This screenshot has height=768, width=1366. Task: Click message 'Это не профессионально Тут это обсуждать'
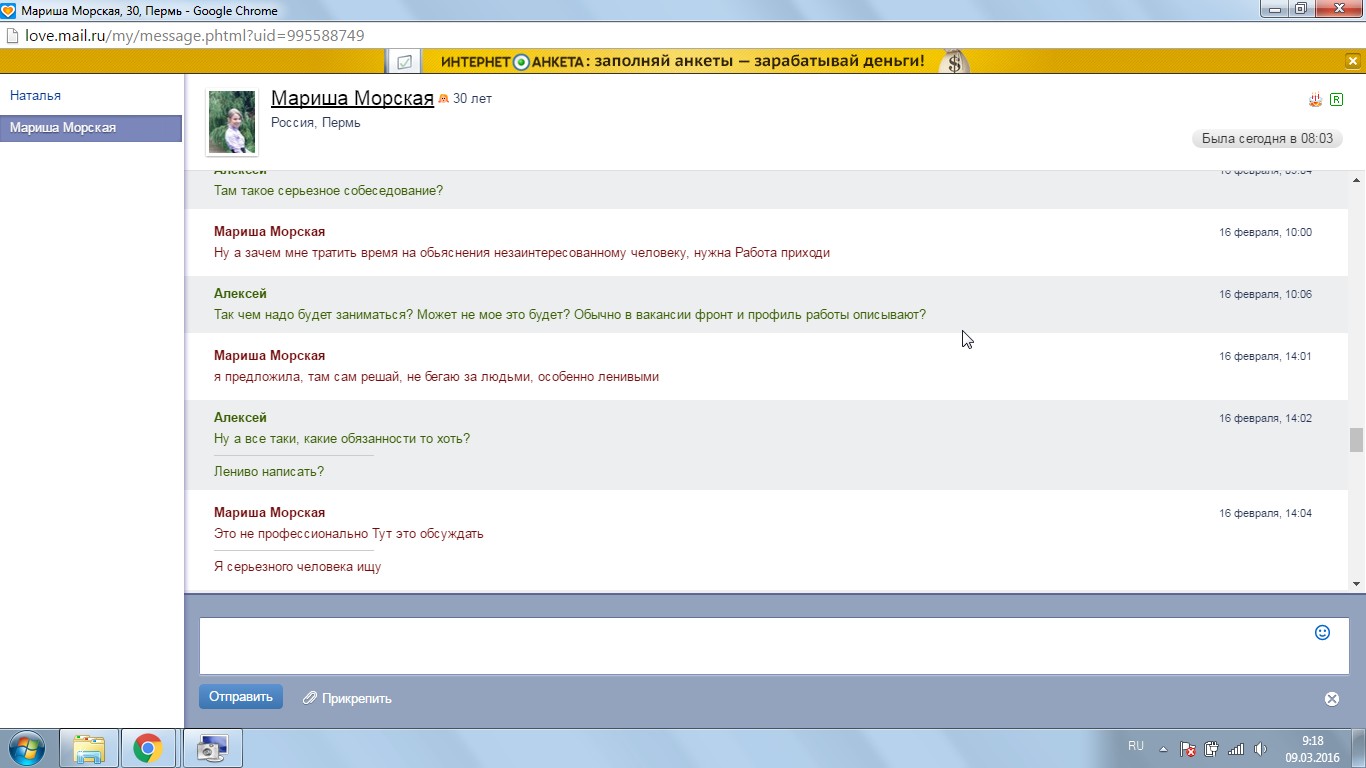(349, 533)
